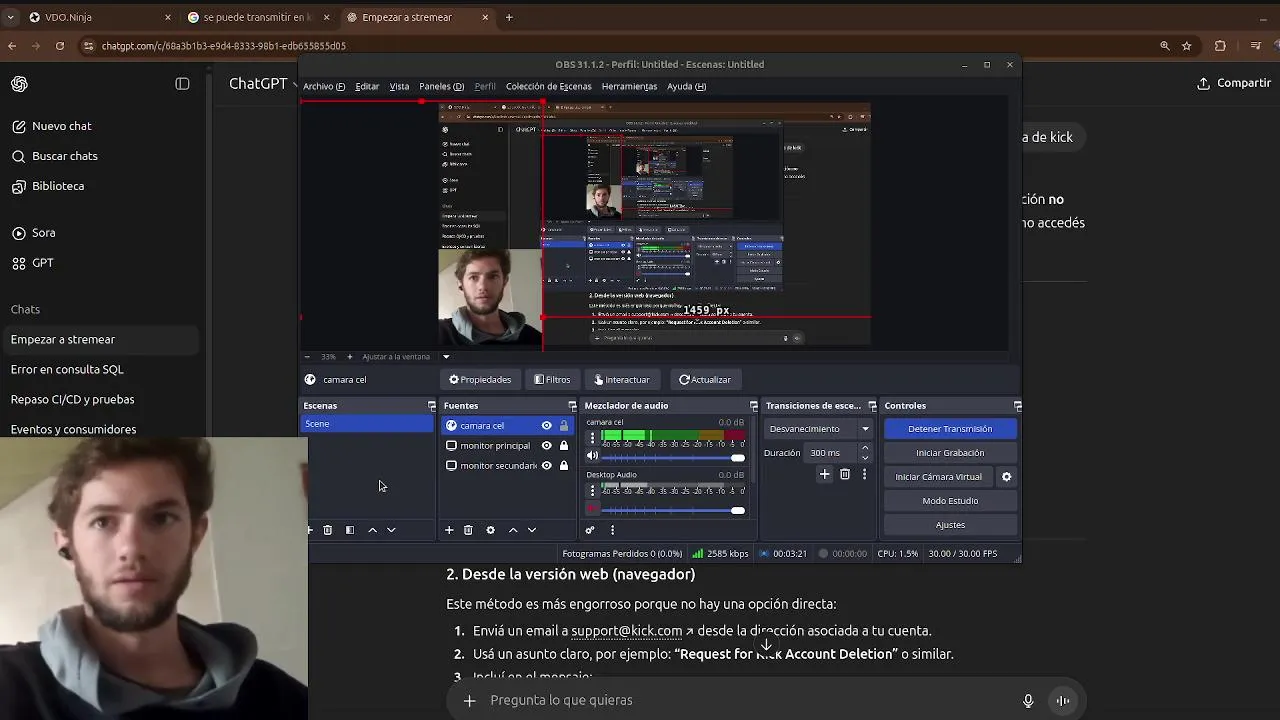
Task: Delete scene using Escenas trash icon
Action: pyautogui.click(x=327, y=530)
